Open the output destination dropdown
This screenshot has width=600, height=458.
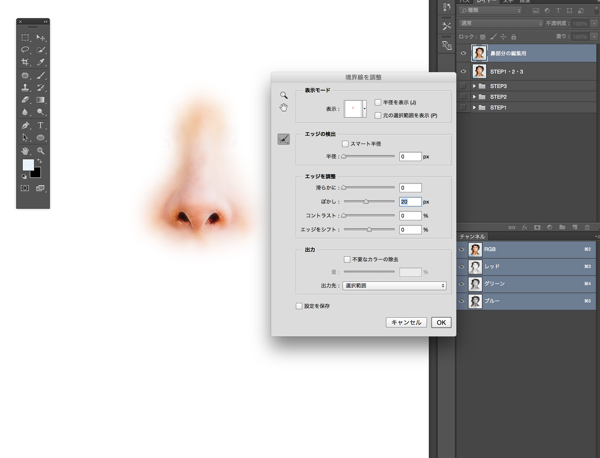pos(395,285)
